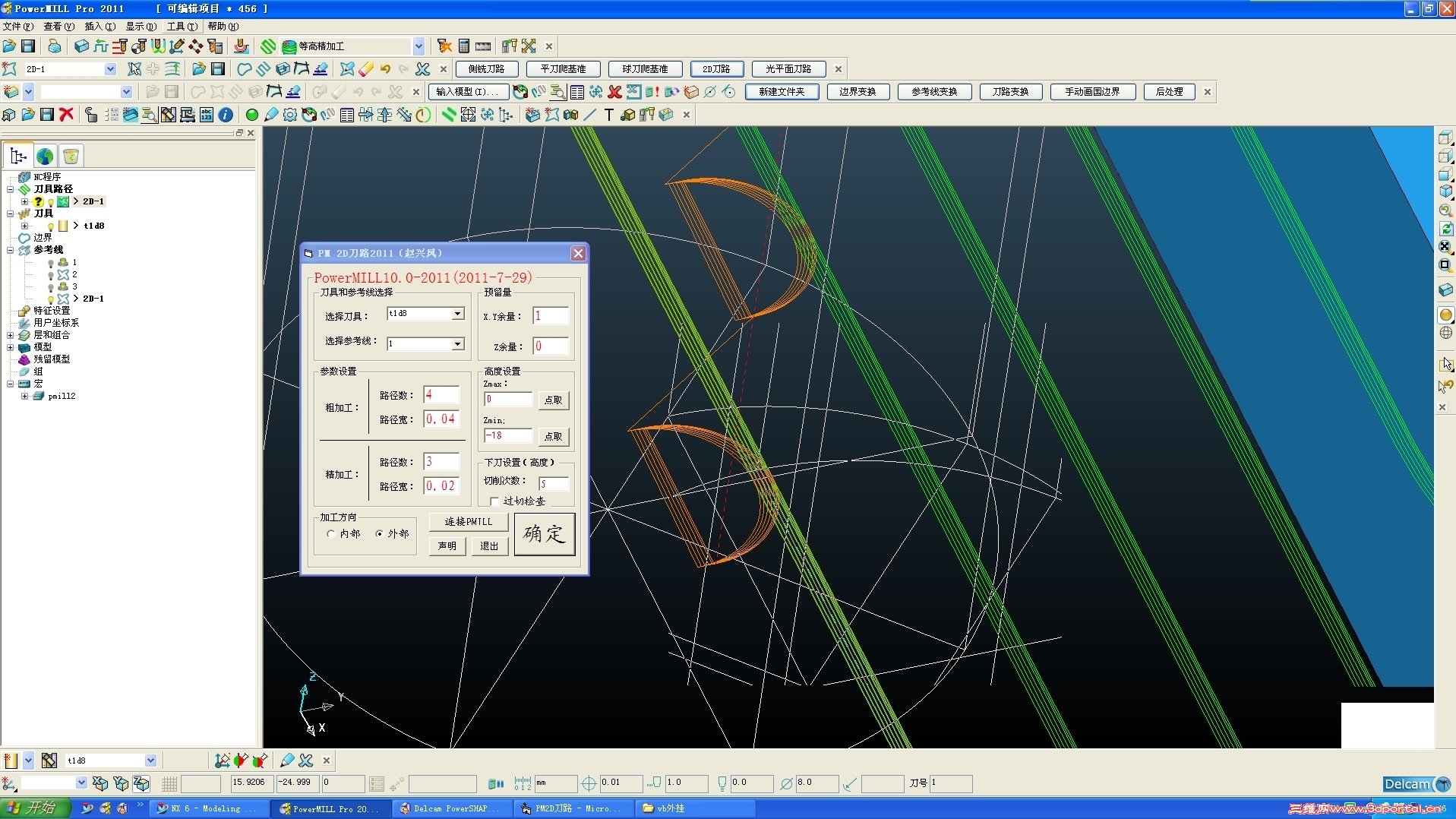This screenshot has width=1456, height=819.
Task: Click the red X delete icon
Action: tap(67, 115)
